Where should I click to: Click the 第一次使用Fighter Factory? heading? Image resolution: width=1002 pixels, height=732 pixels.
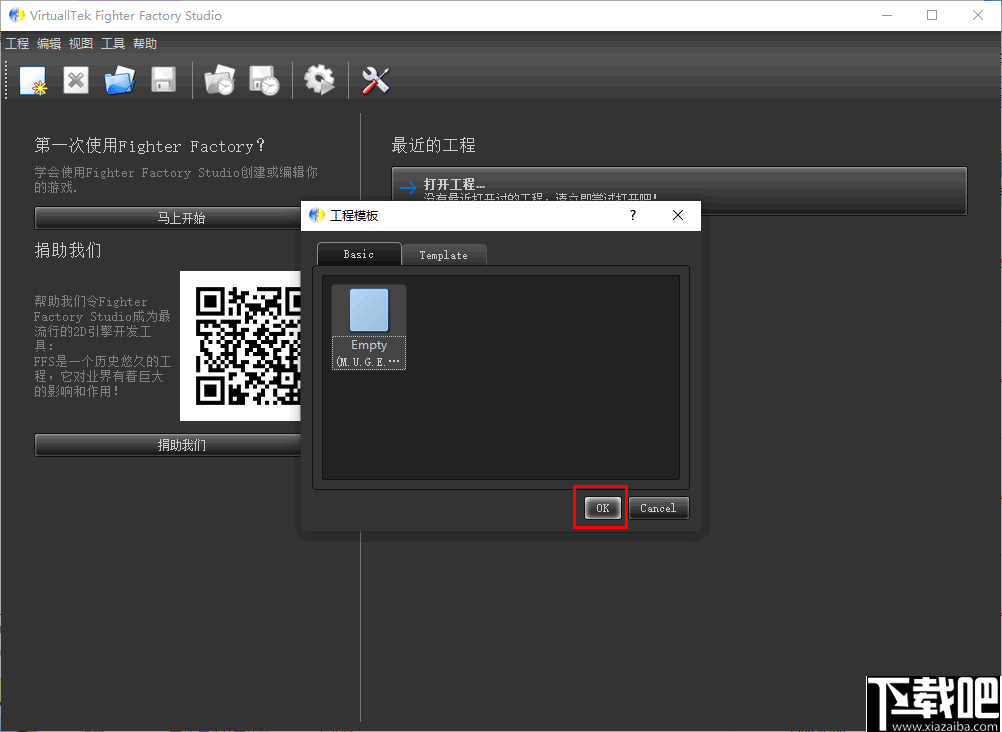(x=150, y=146)
